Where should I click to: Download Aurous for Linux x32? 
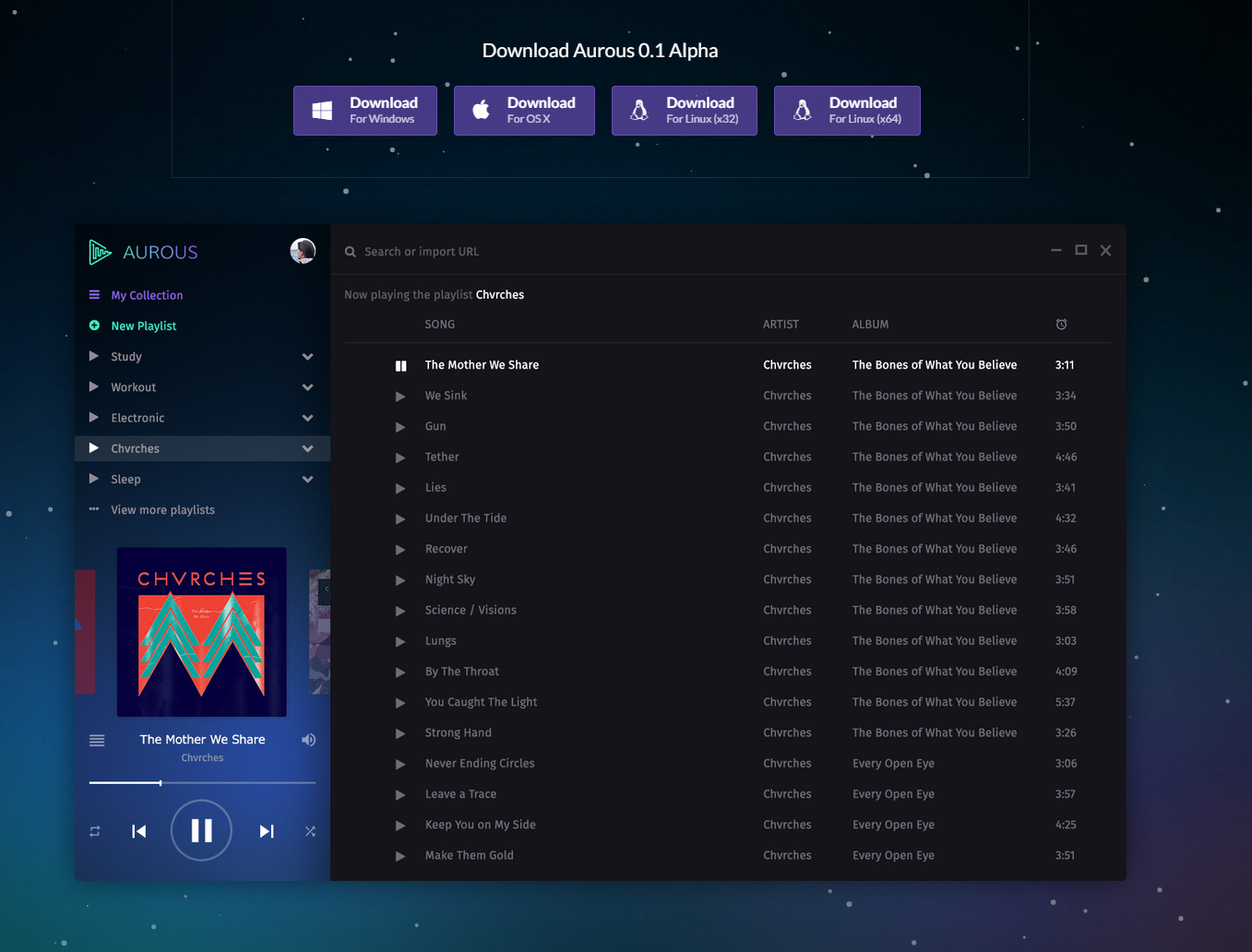[685, 111]
